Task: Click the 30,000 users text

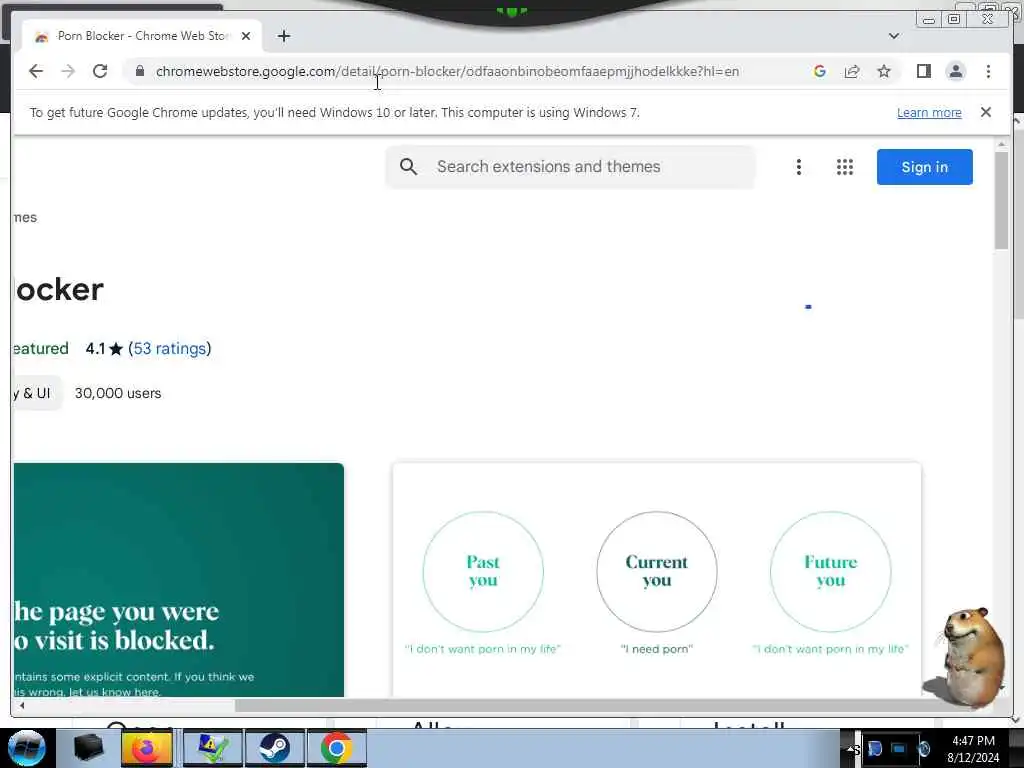Action: point(118,393)
